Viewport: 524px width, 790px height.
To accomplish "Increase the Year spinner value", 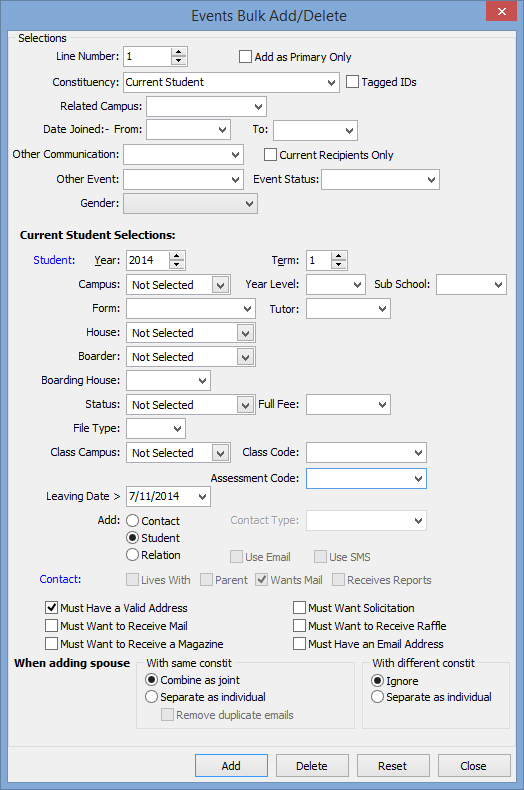I will coord(176,256).
